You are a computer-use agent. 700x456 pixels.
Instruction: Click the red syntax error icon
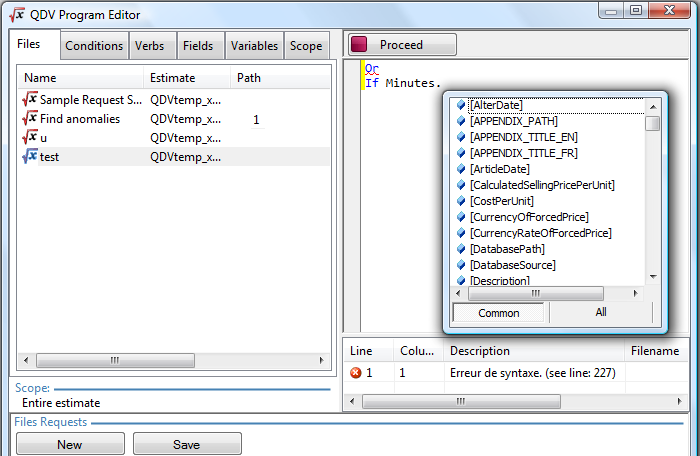355,373
